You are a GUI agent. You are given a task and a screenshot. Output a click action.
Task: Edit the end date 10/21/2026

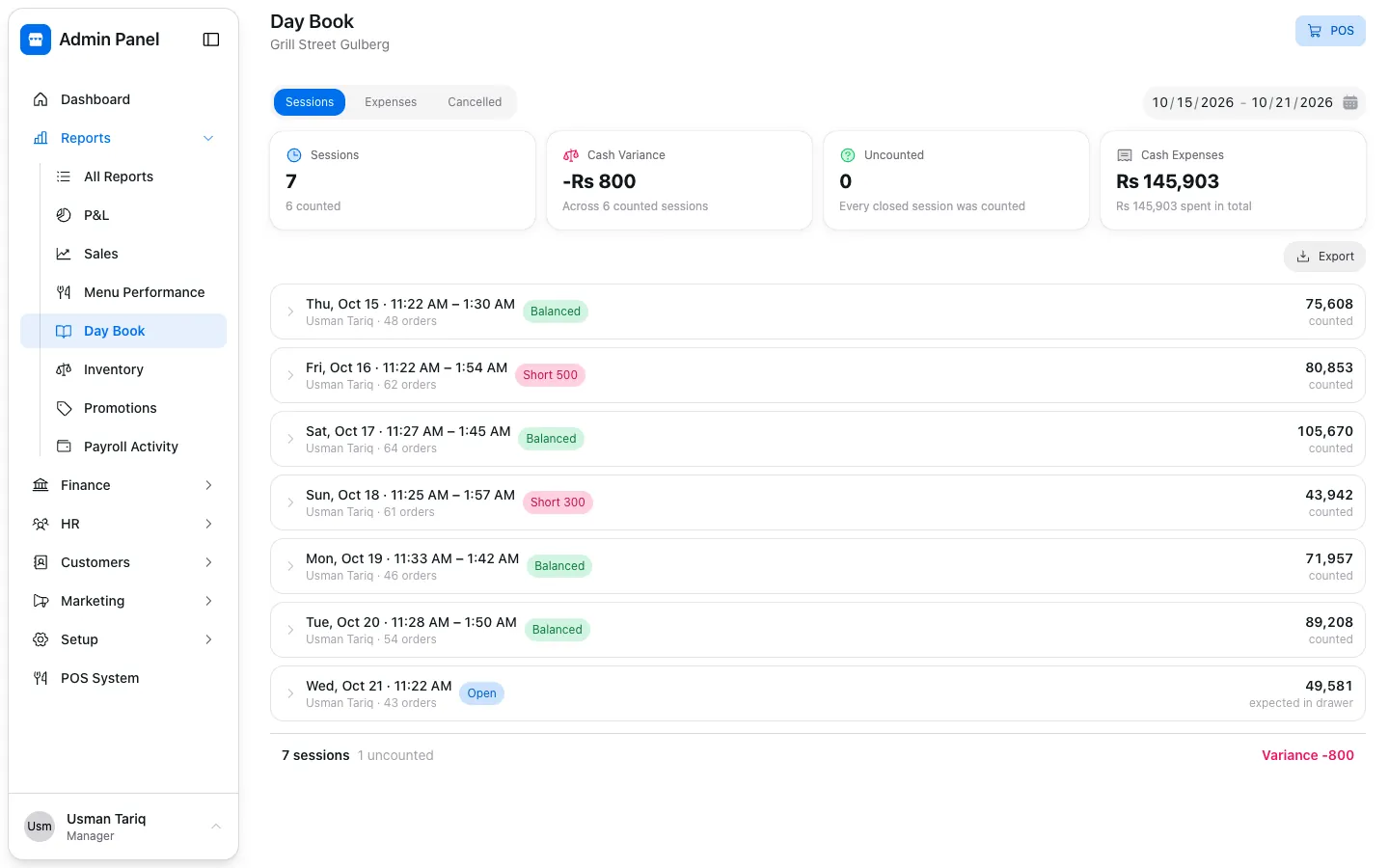(x=1293, y=102)
